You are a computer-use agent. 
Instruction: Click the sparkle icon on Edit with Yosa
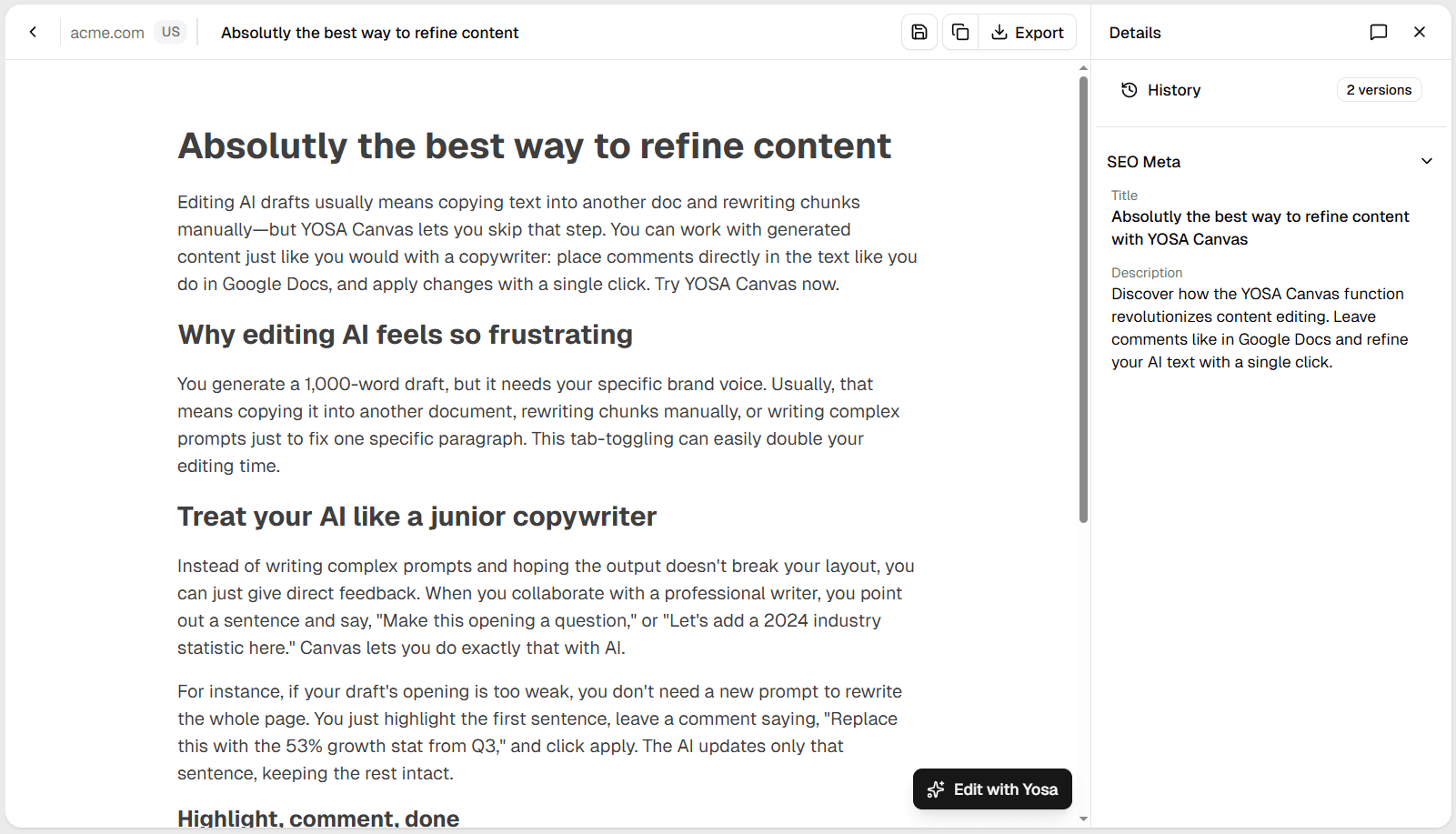pyautogui.click(x=936, y=789)
